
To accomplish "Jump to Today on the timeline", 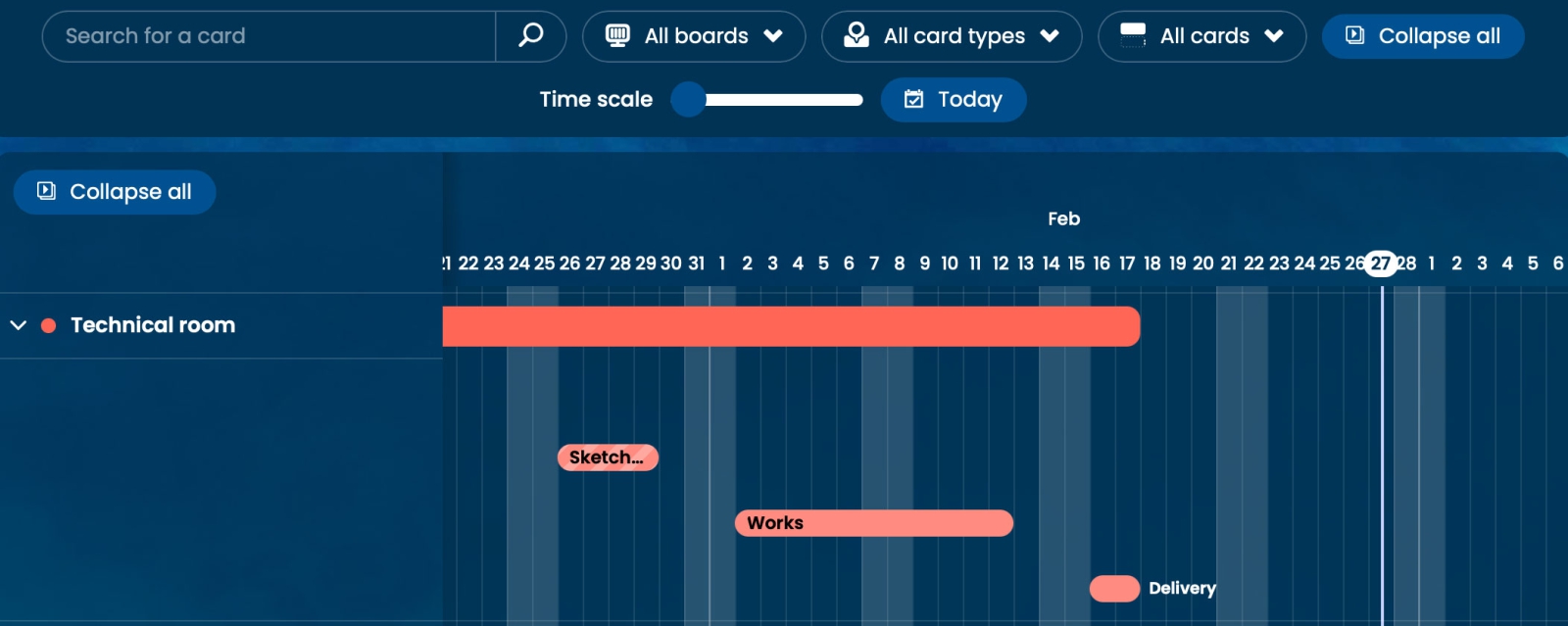I will [x=954, y=99].
